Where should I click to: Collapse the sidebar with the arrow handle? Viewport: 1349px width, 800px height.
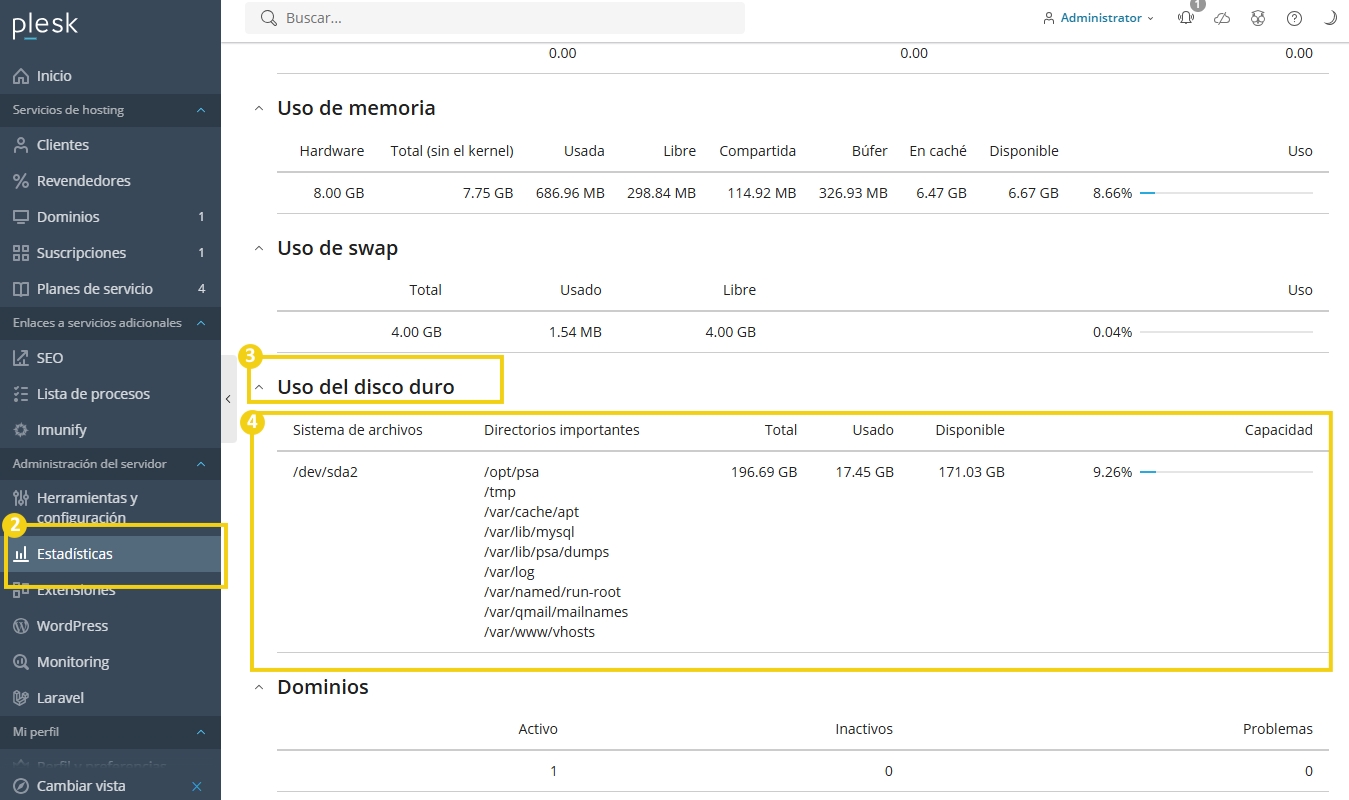tap(228, 399)
